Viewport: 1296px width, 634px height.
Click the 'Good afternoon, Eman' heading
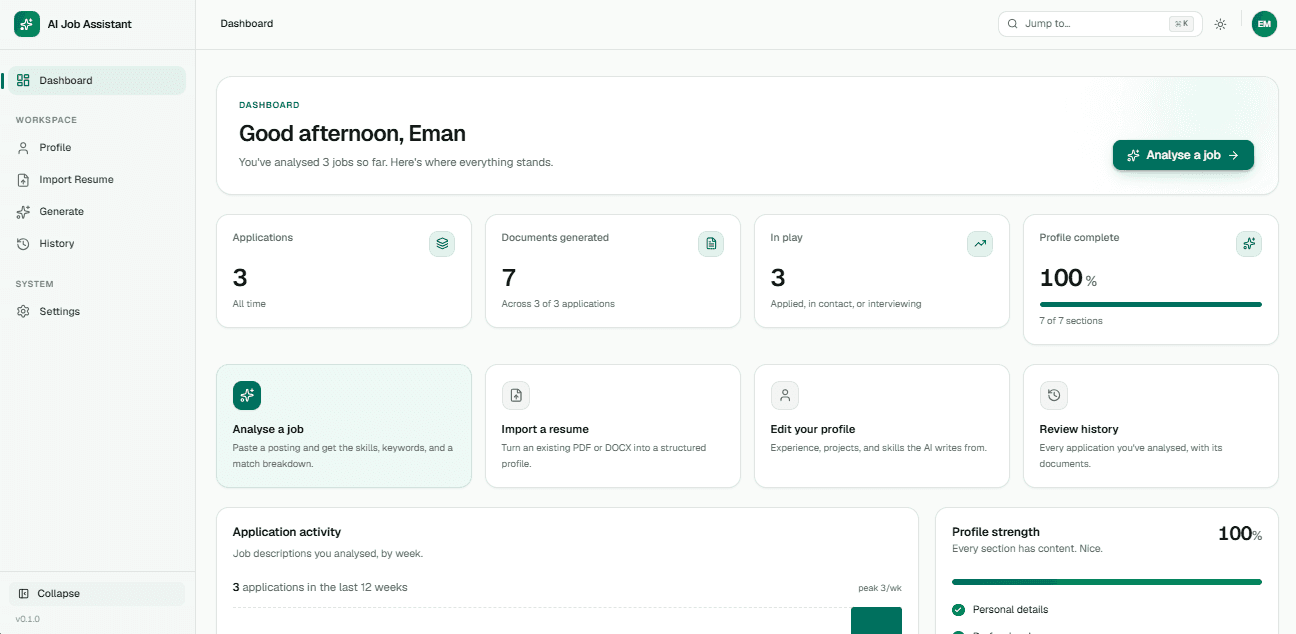click(x=352, y=133)
